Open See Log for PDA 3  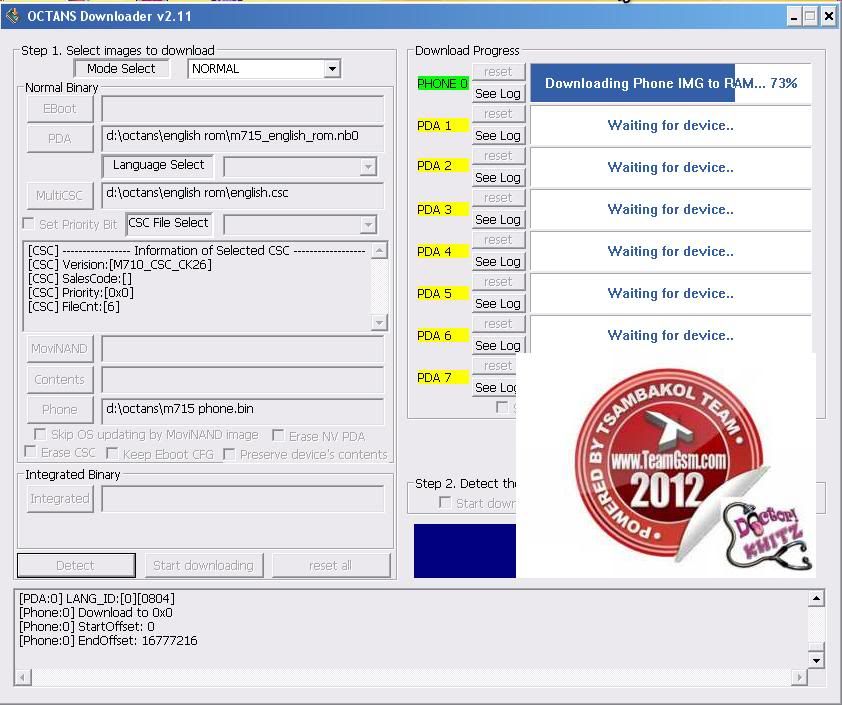(x=498, y=220)
